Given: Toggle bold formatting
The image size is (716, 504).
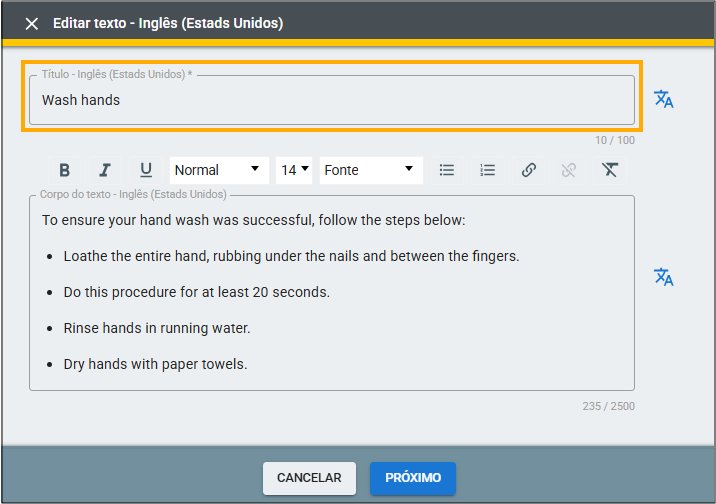Looking at the screenshot, I should [x=64, y=170].
